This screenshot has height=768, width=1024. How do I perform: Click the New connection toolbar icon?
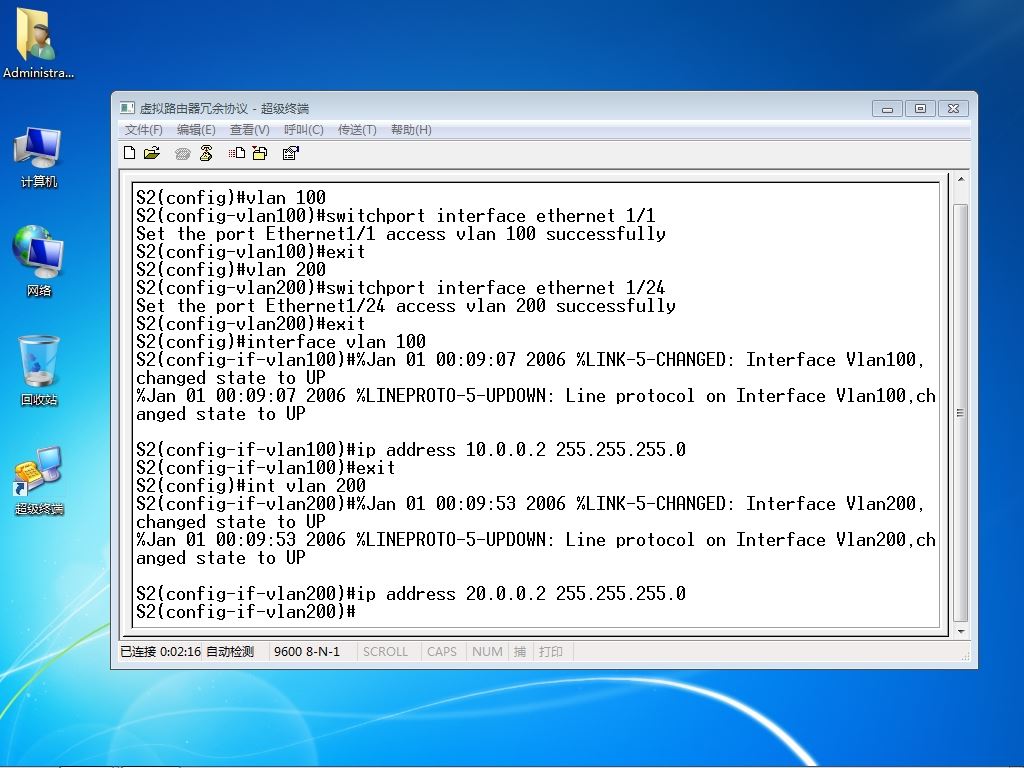coord(129,153)
